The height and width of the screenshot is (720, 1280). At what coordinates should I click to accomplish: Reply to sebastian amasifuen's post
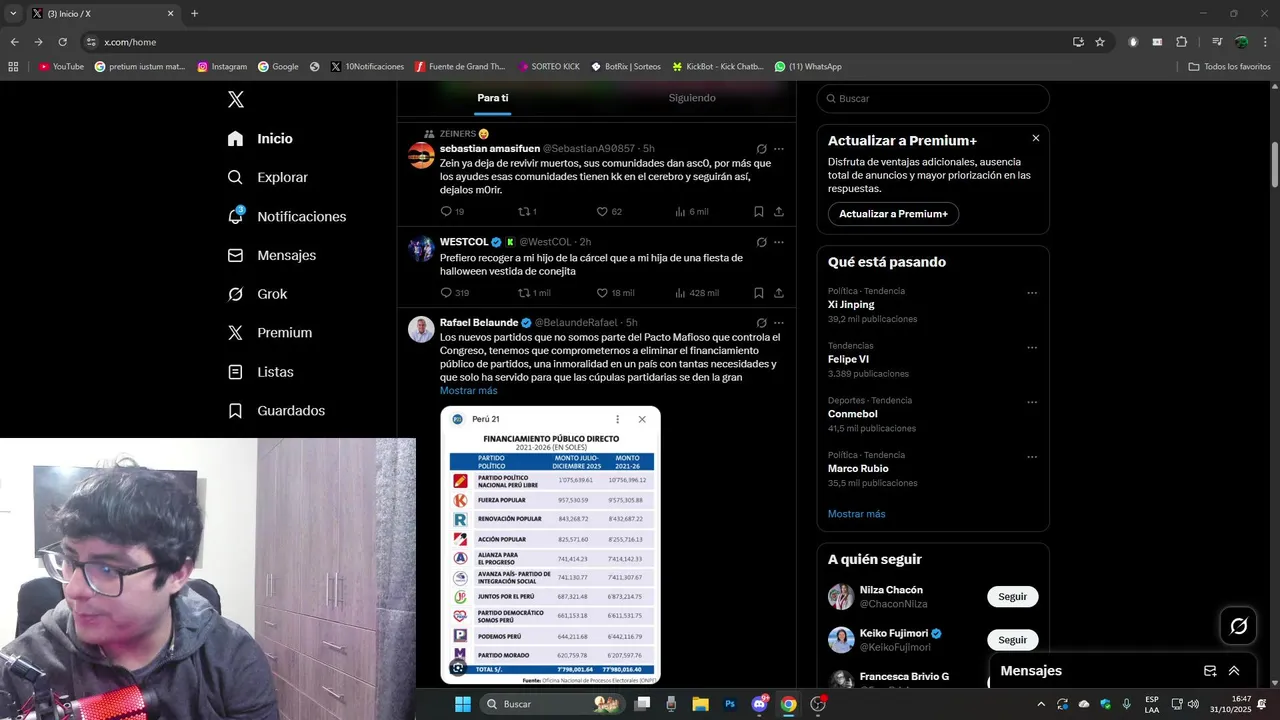[x=452, y=212]
